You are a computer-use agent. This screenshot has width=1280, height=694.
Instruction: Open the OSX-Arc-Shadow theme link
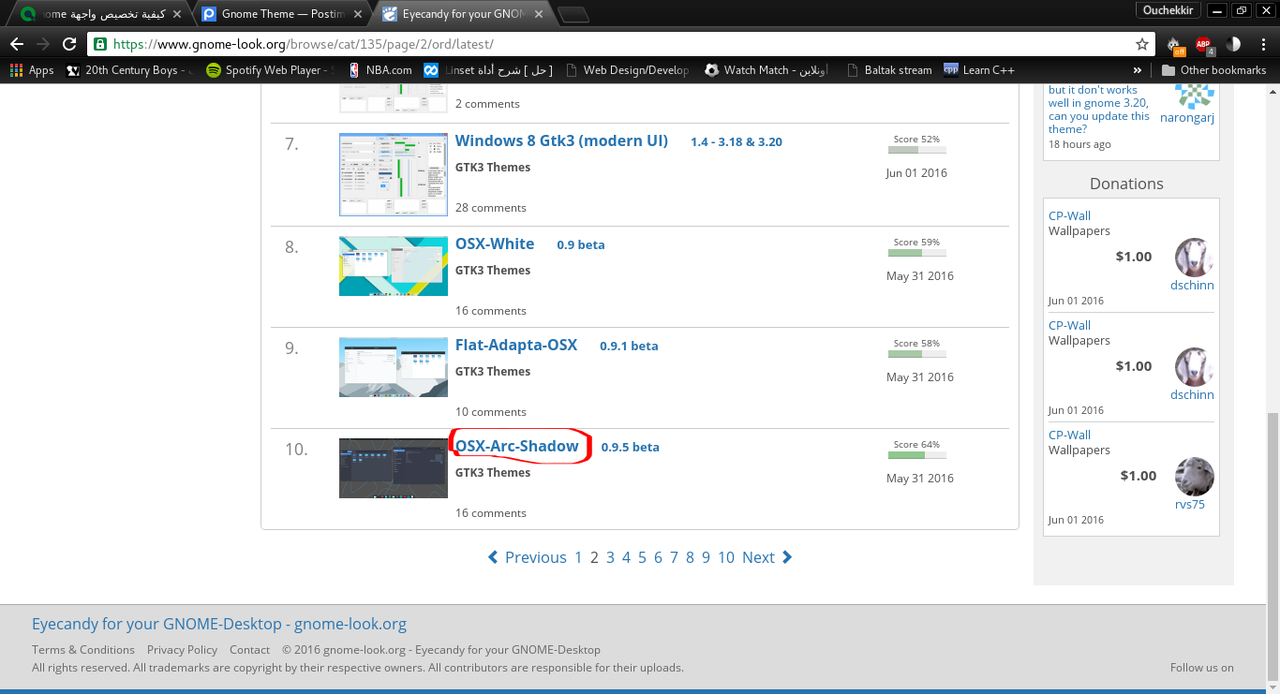click(517, 446)
